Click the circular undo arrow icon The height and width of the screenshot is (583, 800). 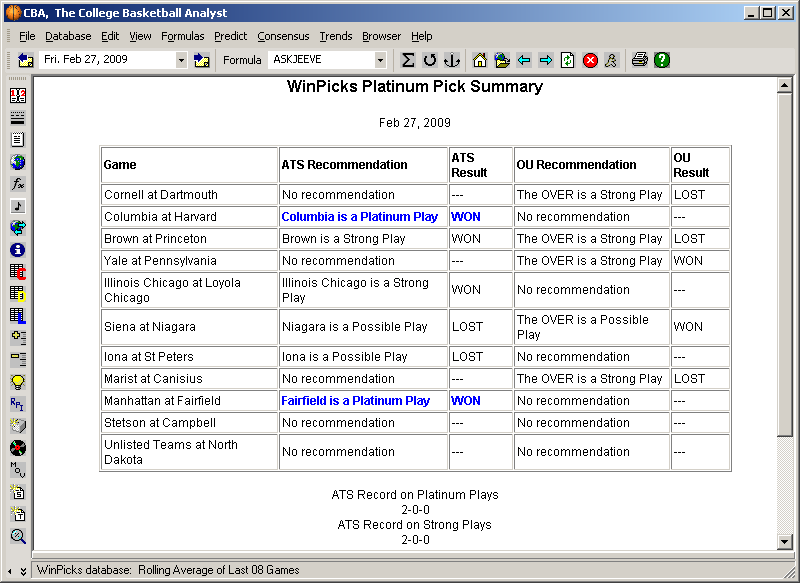[430, 60]
